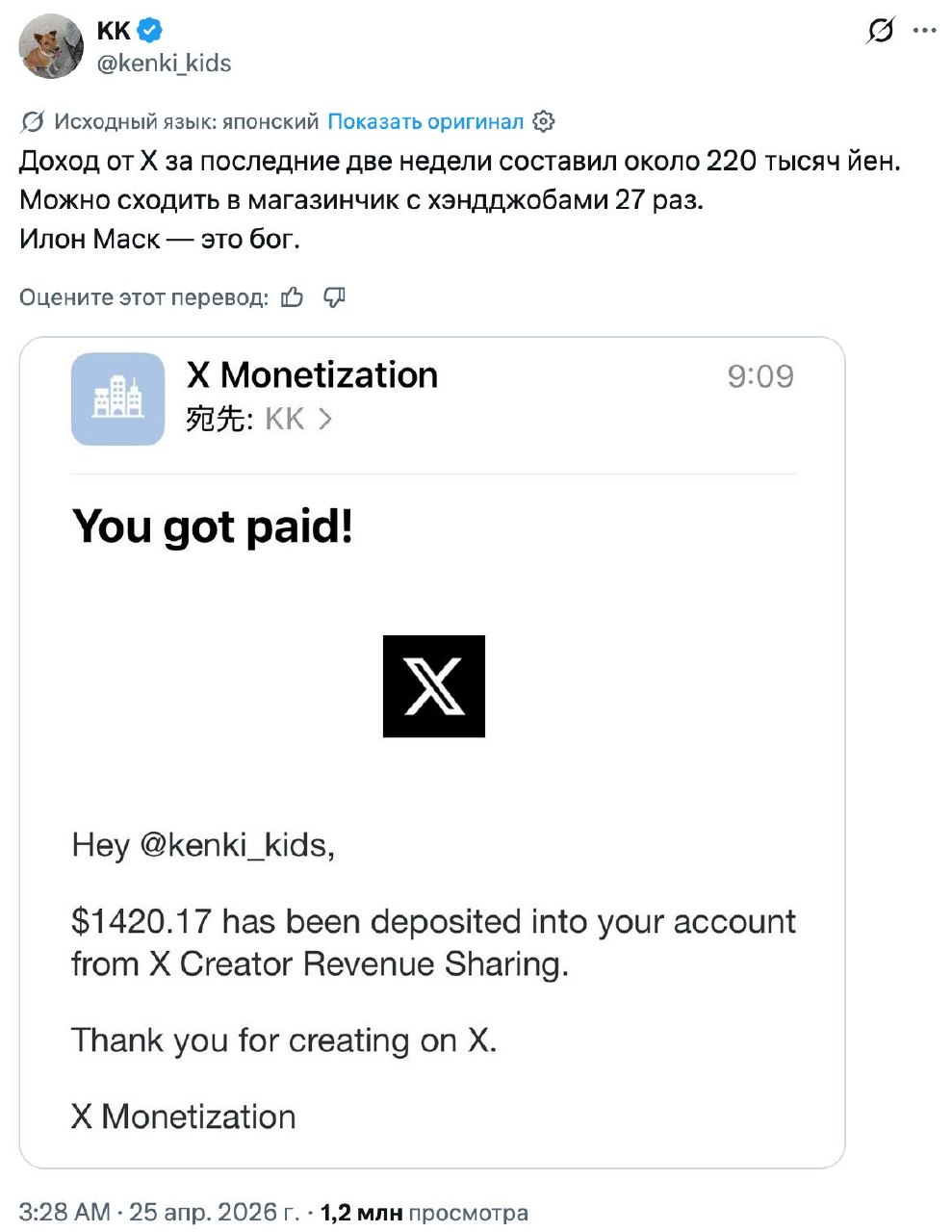Open the @kenki_kids profile handle
The height and width of the screenshot is (1232, 952).
(x=164, y=64)
